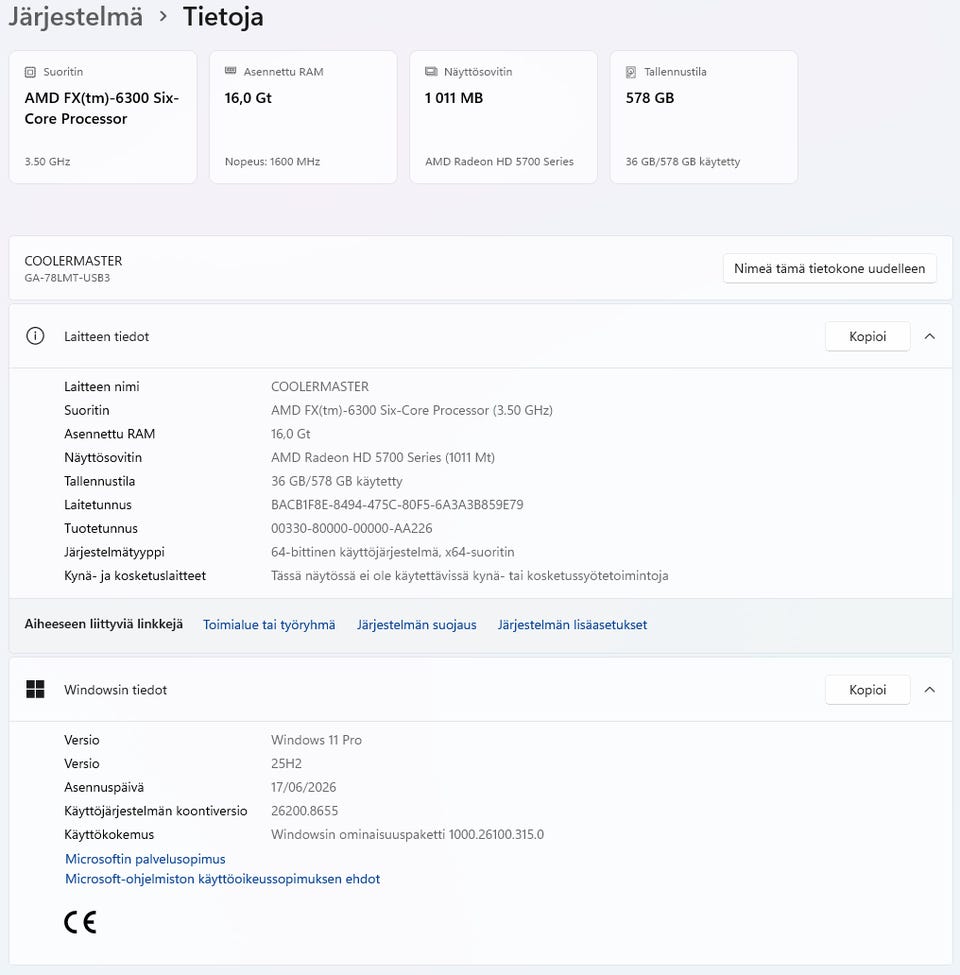Click the processor icon on Suoritin card

[30, 72]
